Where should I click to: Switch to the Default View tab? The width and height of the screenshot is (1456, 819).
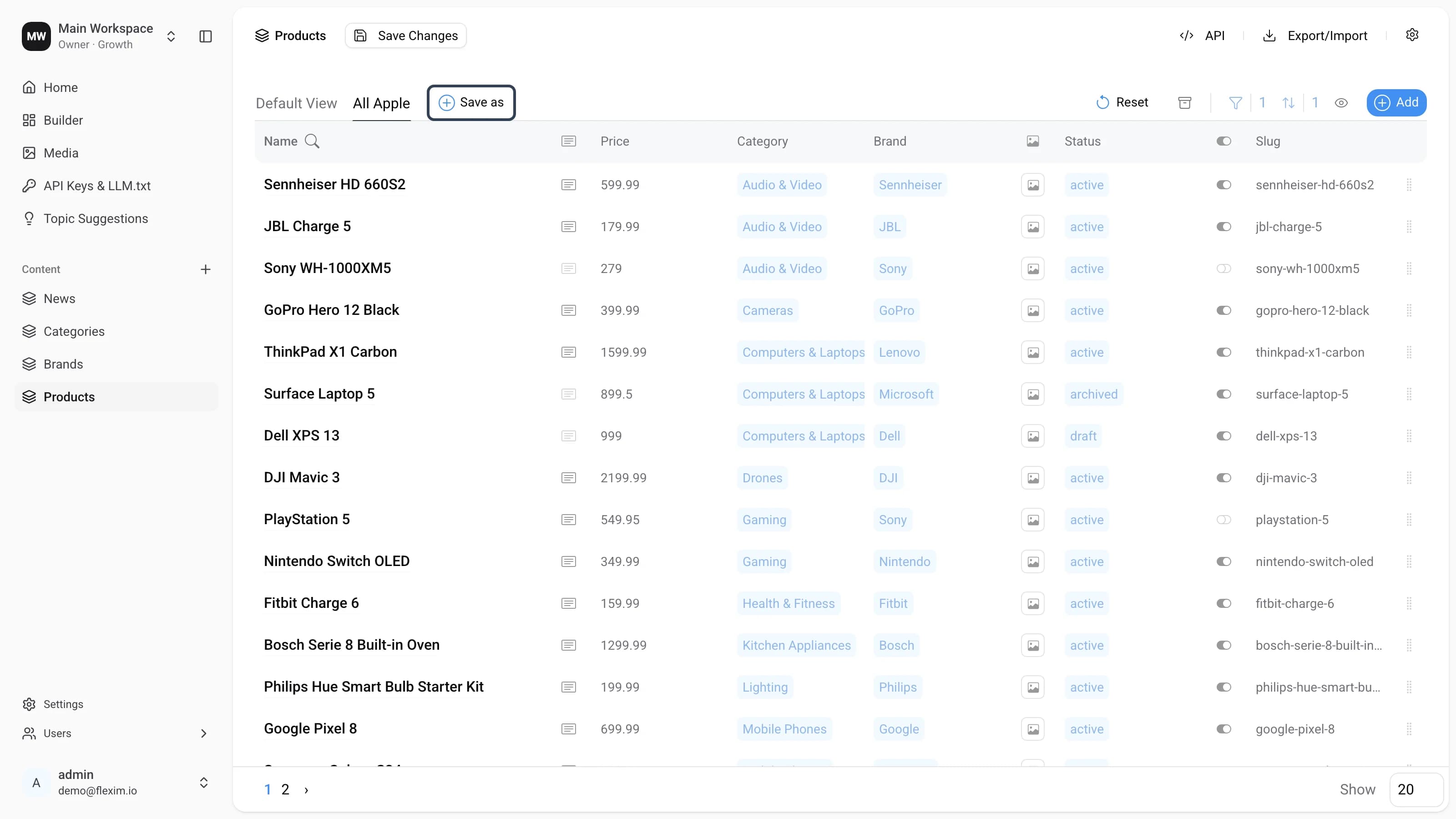[296, 103]
